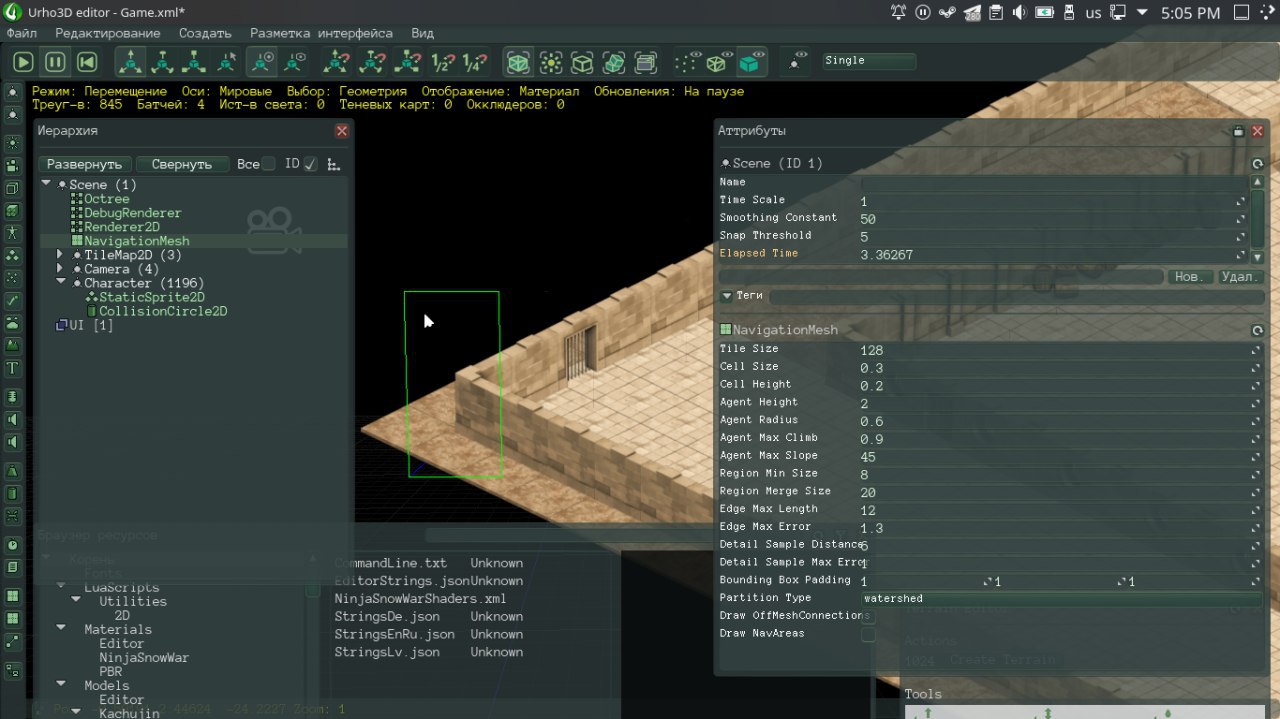Click the Text3D 'T' icon in sidebar

point(12,368)
